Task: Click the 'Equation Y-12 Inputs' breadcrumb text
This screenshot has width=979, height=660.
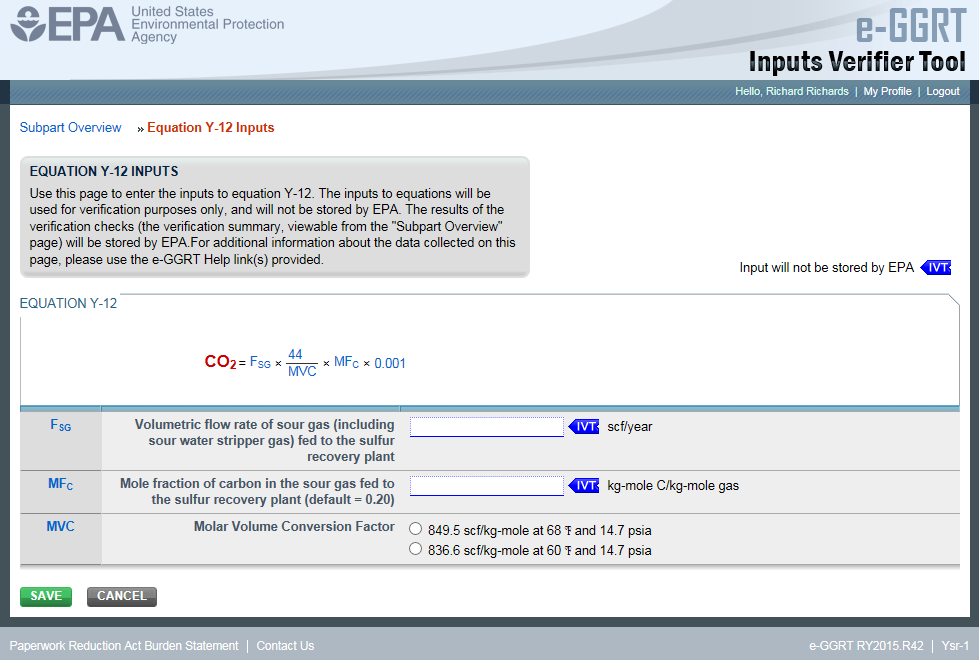Action: [211, 127]
